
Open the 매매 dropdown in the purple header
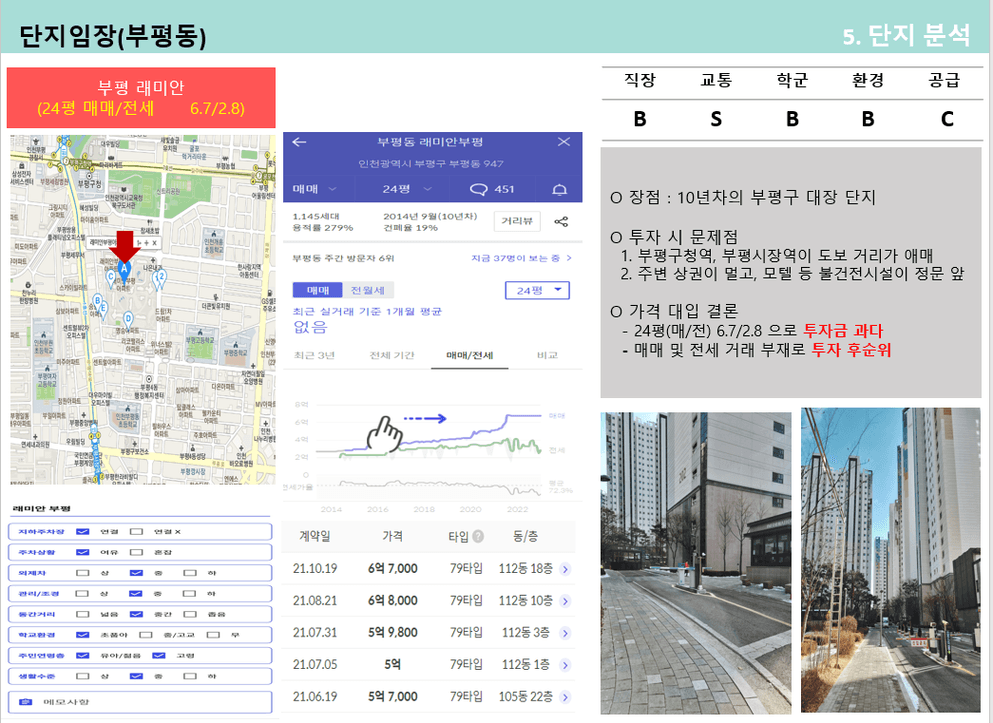click(315, 189)
